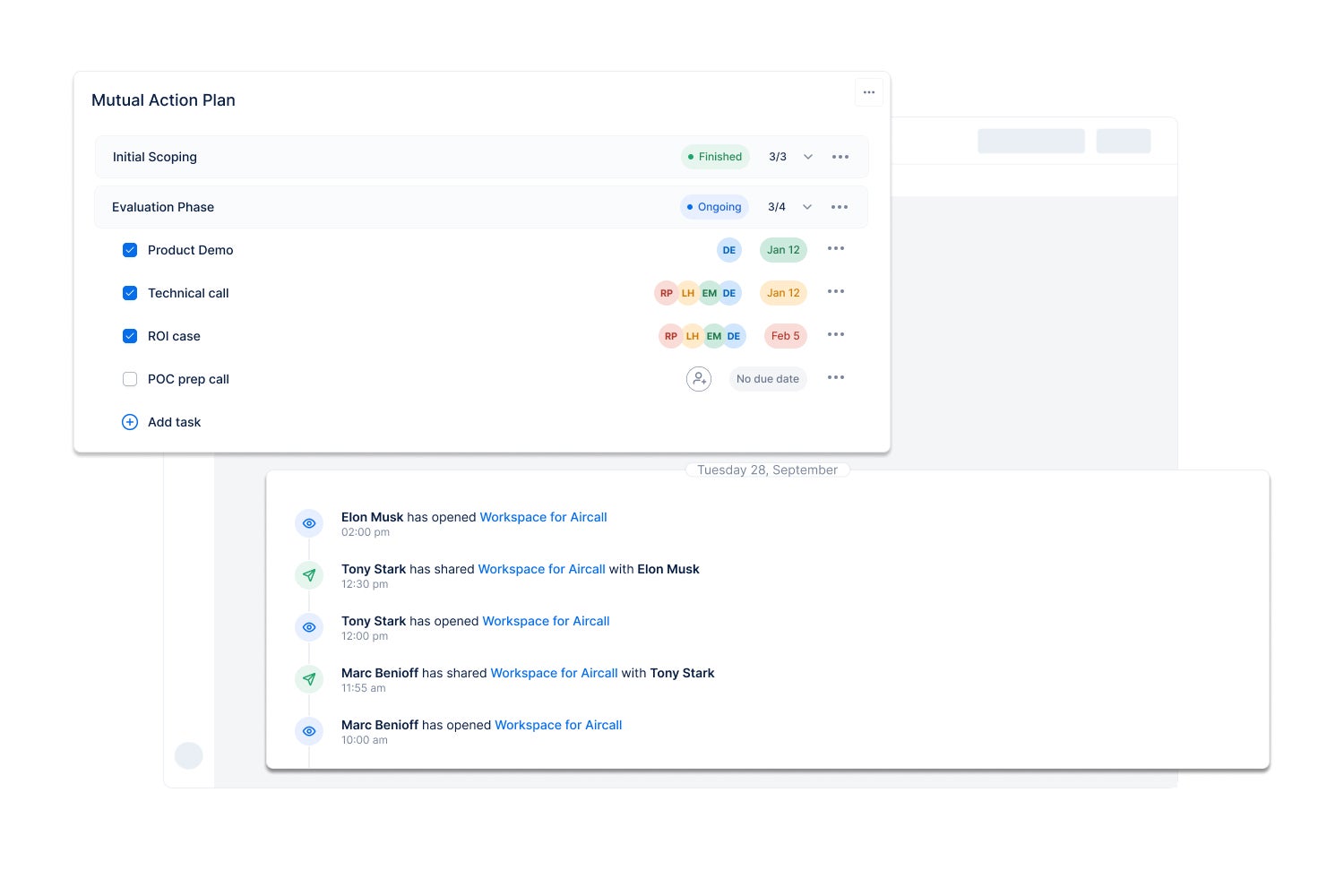Screen dimensions: 1344x896
Task: Open more options for Evaluation Phase
Action: [x=839, y=207]
